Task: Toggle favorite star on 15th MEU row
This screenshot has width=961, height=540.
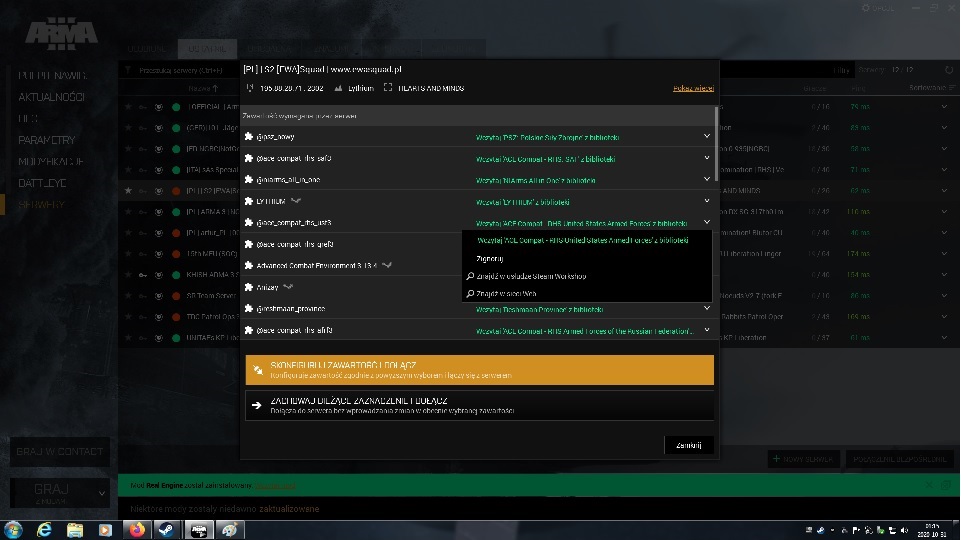Action: [x=128, y=253]
